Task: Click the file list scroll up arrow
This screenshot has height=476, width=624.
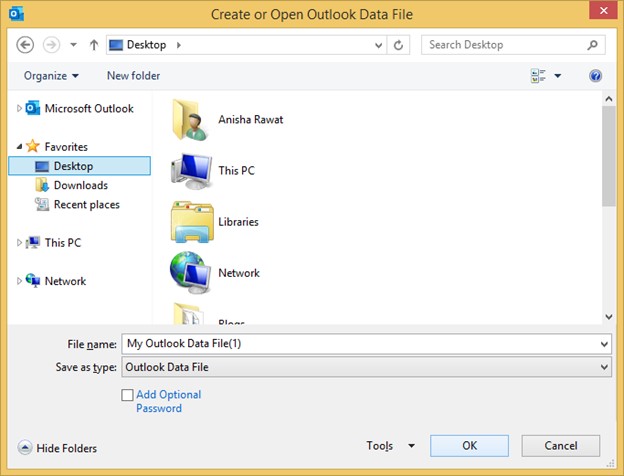Action: (609, 99)
